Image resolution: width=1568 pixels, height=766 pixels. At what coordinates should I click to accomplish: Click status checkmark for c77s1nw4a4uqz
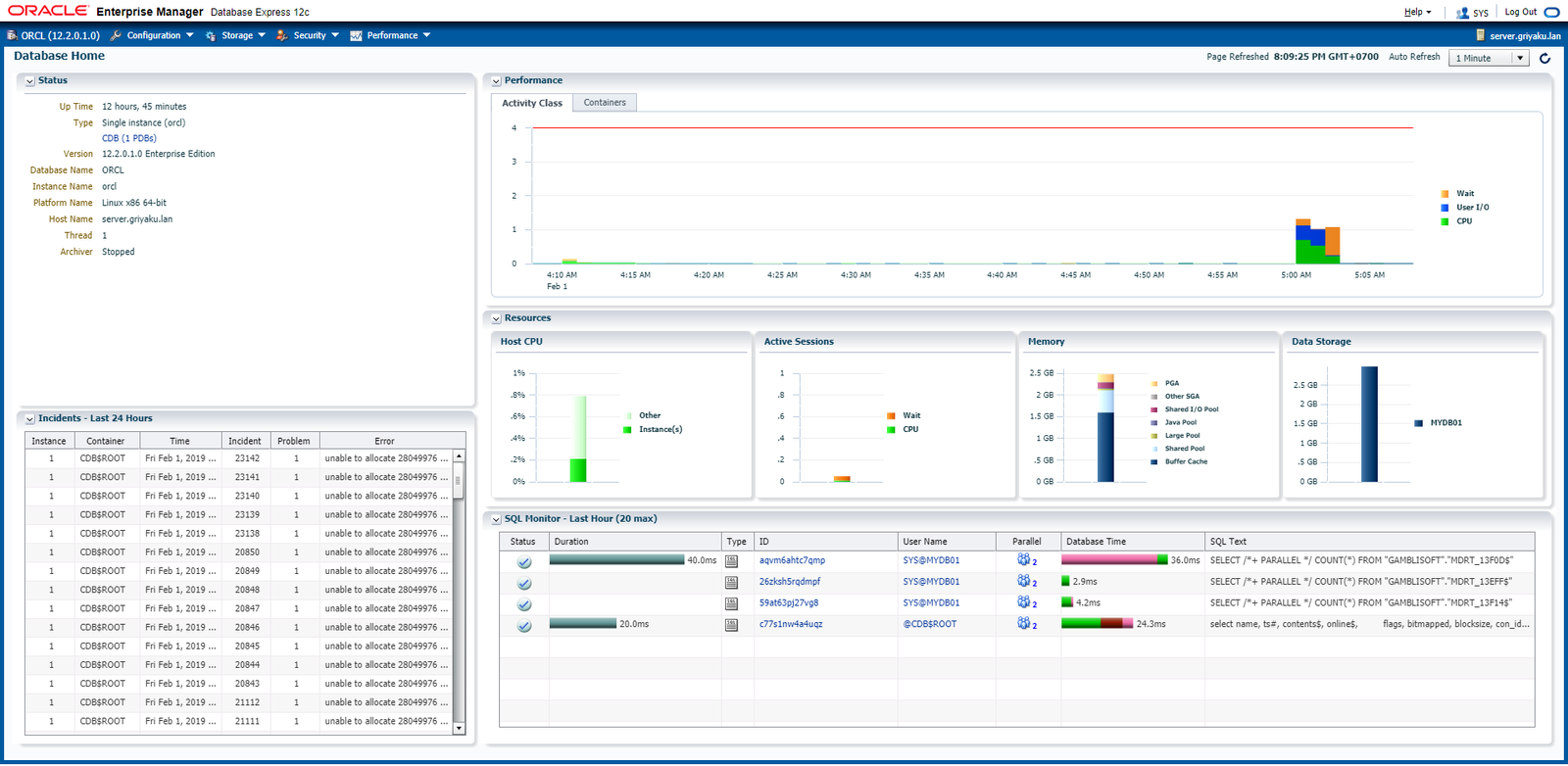524,626
